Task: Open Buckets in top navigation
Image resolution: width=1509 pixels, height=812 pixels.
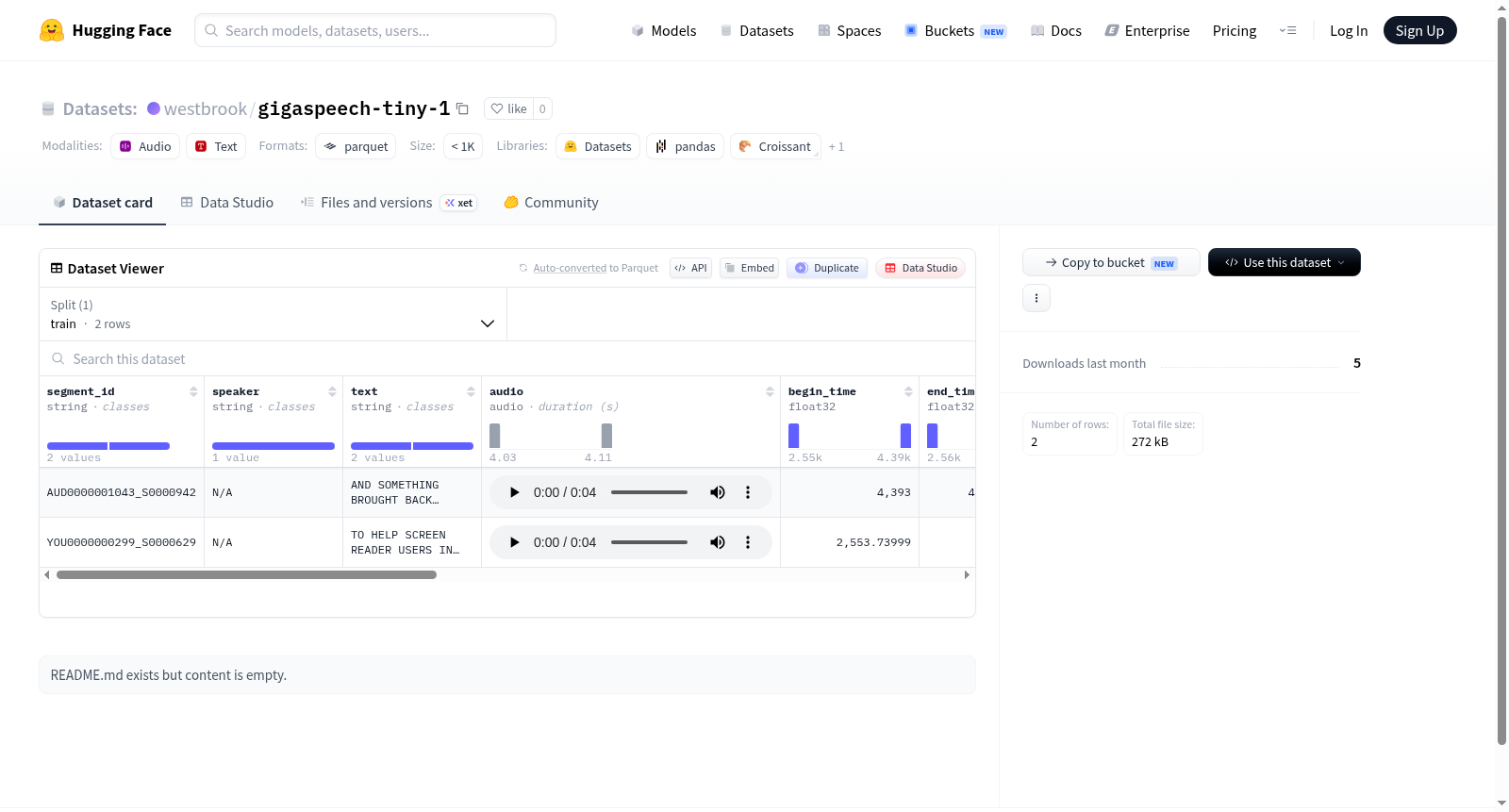Action: [x=955, y=30]
